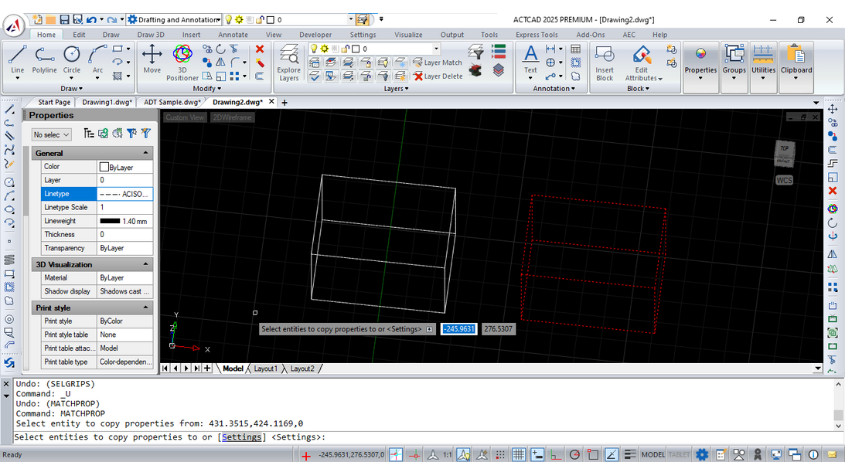
Task: Click the view cube in drawing area
Action: [784, 154]
